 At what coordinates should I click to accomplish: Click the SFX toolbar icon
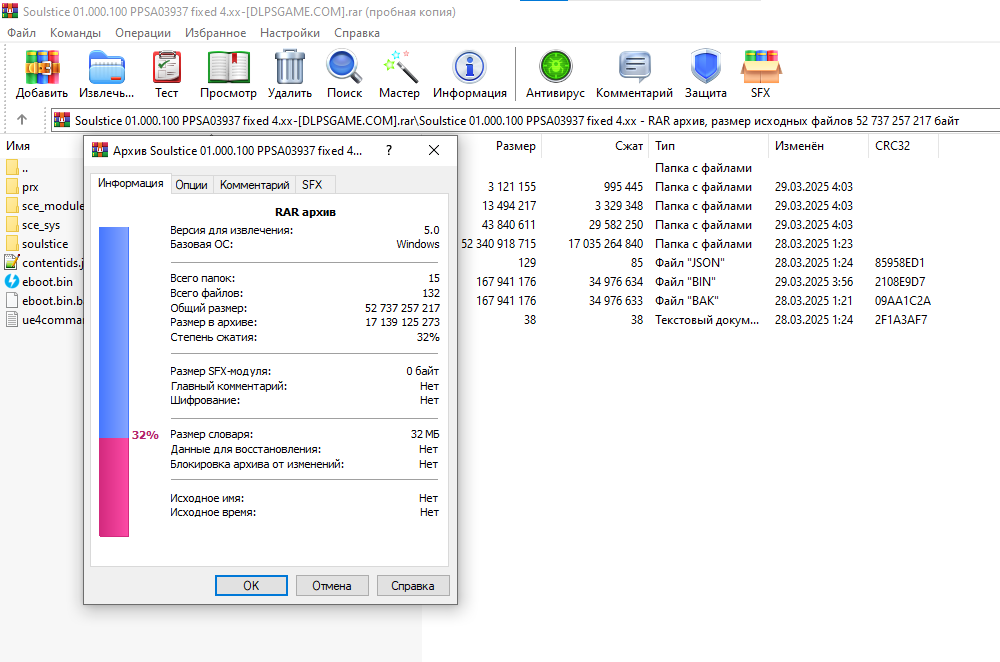click(760, 68)
